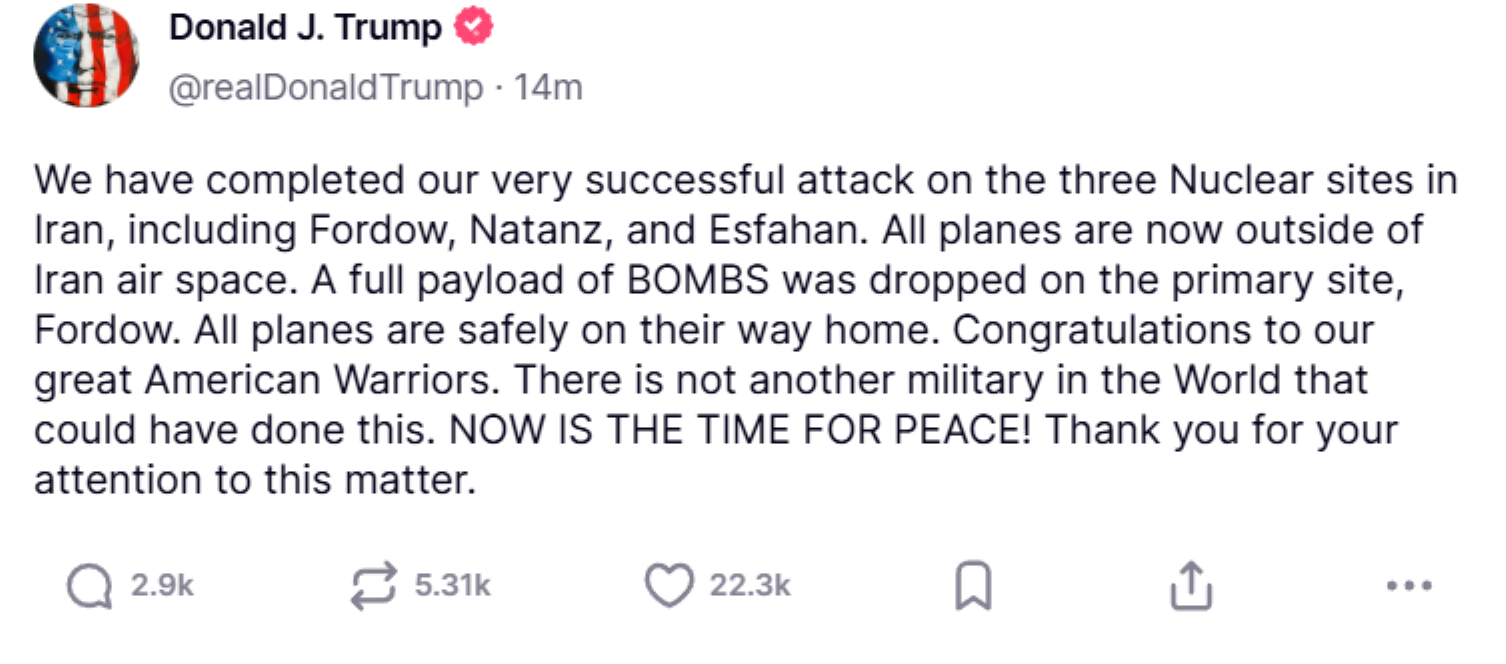Open the three-dot more options menu
The width and height of the screenshot is (1506, 664).
[1410, 585]
